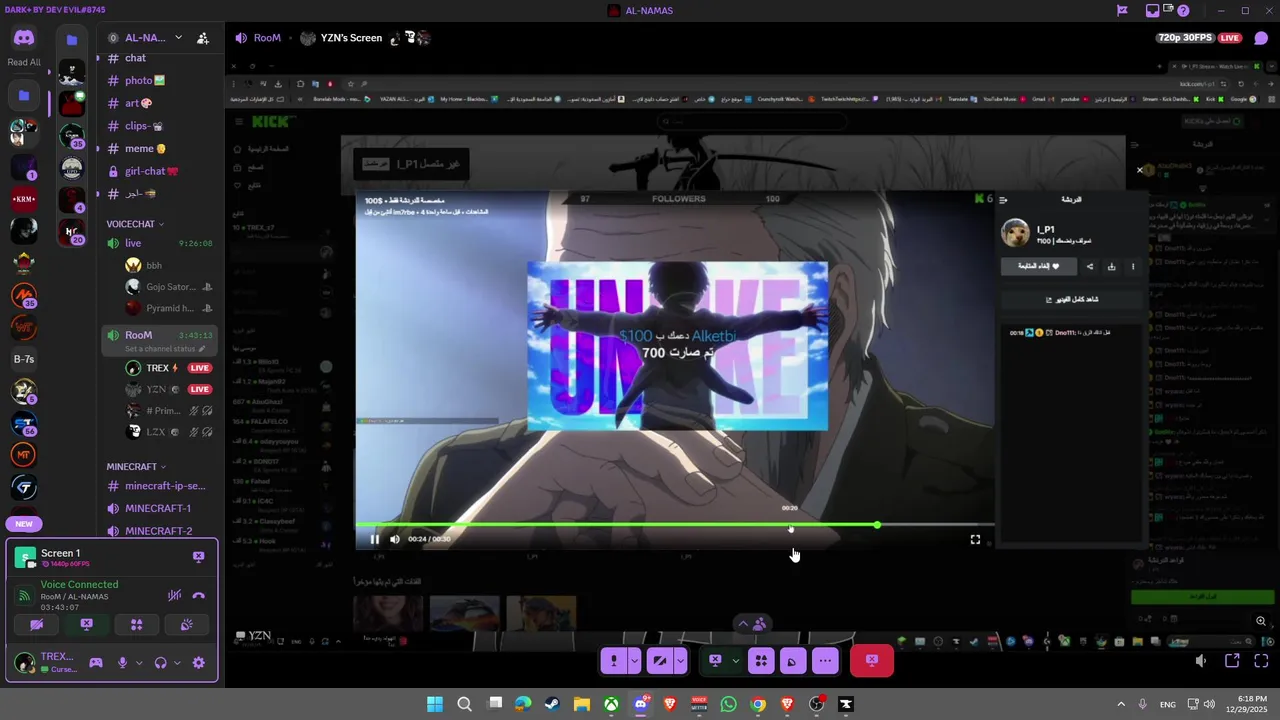Open the clips text channel
The height and width of the screenshot is (720, 1280).
pos(160,126)
